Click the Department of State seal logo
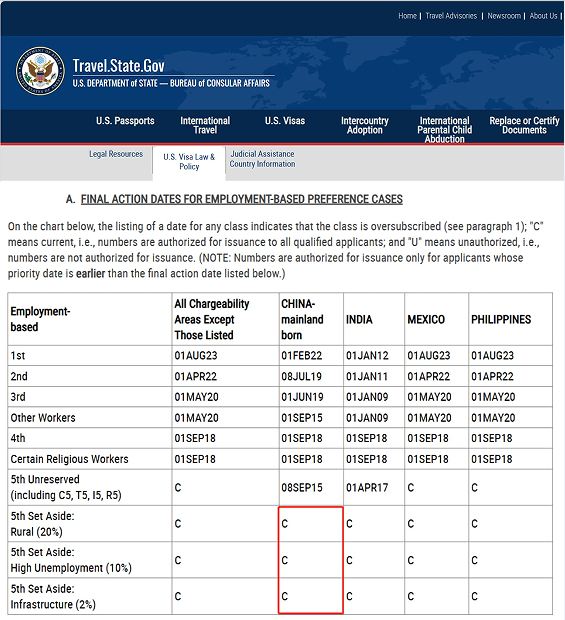The image size is (565, 620). tap(40, 71)
